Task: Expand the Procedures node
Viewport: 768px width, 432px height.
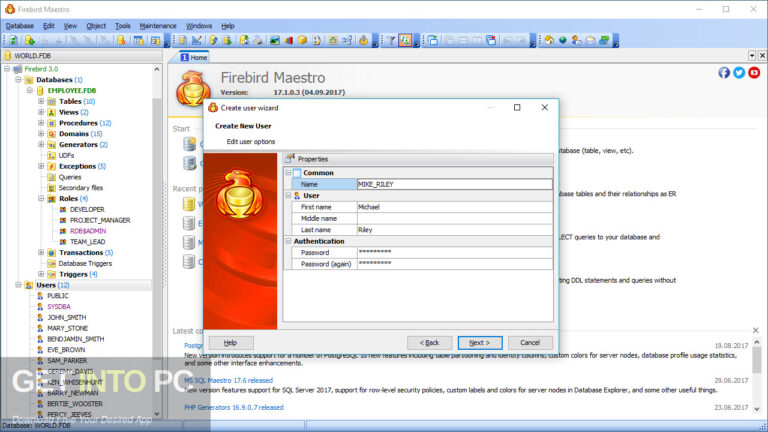Action: (x=41, y=123)
